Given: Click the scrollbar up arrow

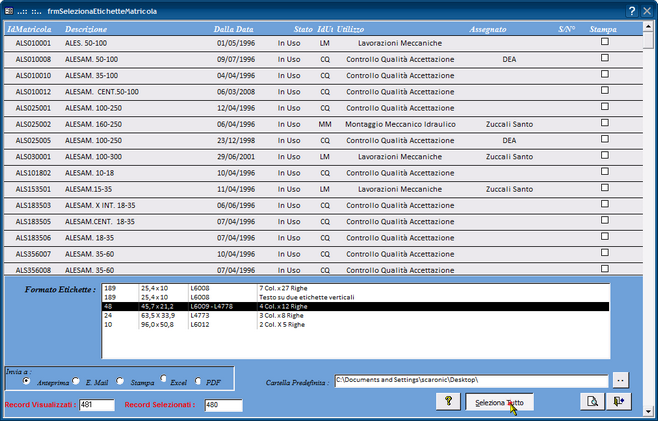Looking at the screenshot, I should pyautogui.click(x=649, y=26).
